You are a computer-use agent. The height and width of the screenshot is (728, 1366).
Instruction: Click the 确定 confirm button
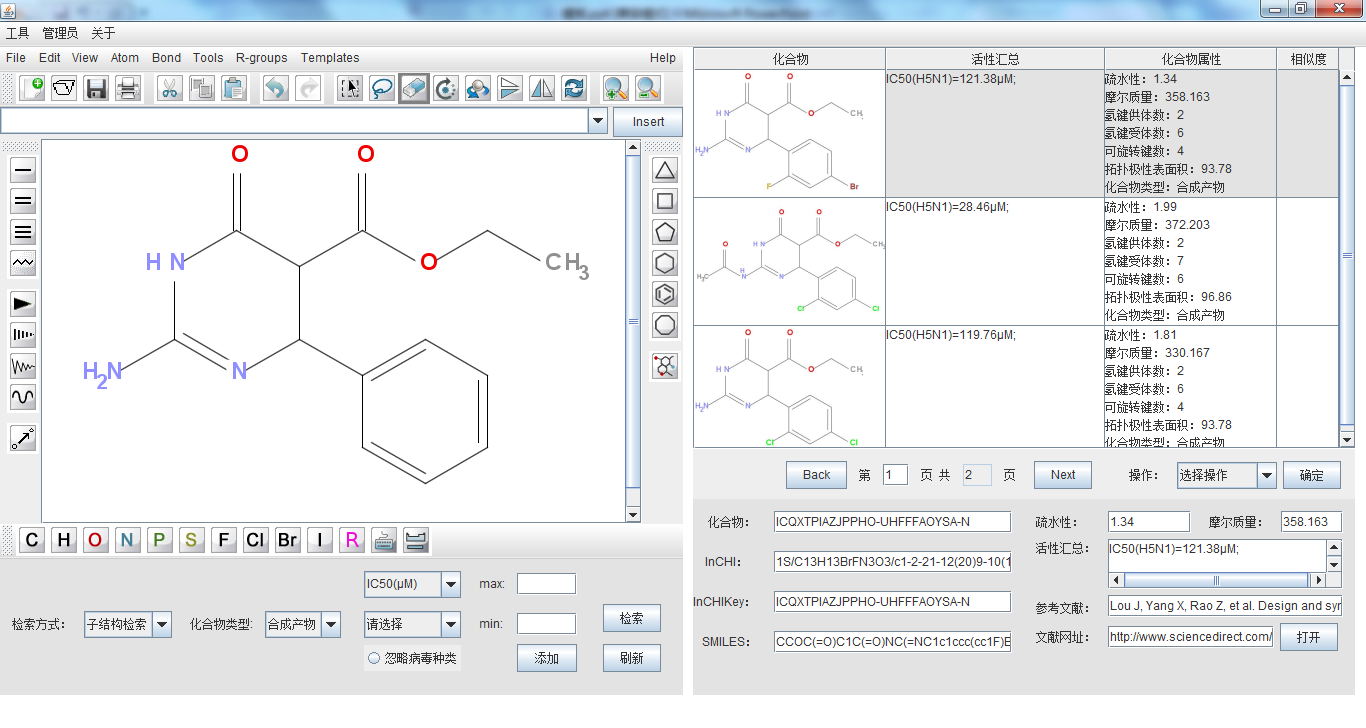tap(1312, 475)
